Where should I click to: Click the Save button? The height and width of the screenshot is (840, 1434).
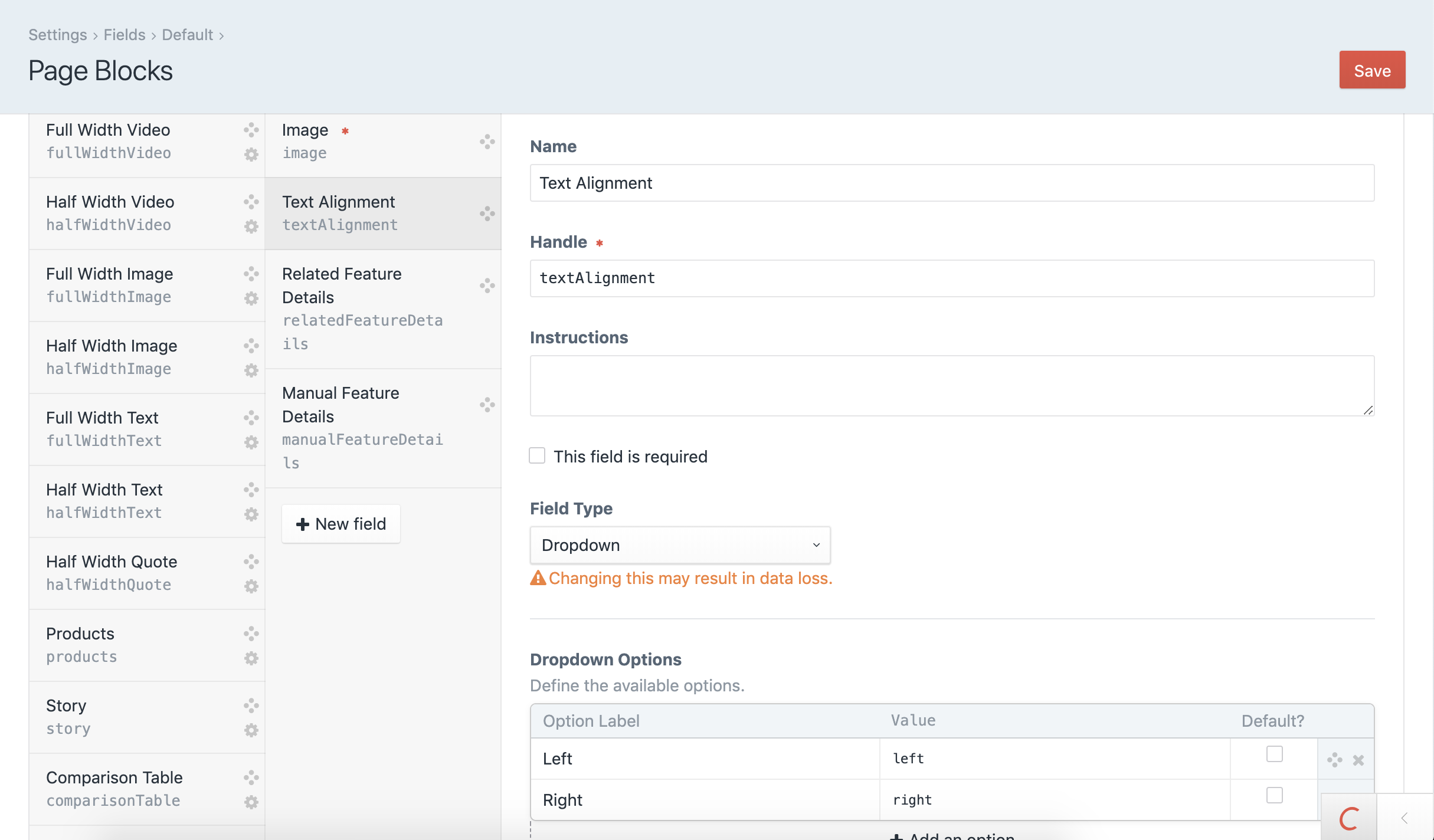tap(1371, 70)
